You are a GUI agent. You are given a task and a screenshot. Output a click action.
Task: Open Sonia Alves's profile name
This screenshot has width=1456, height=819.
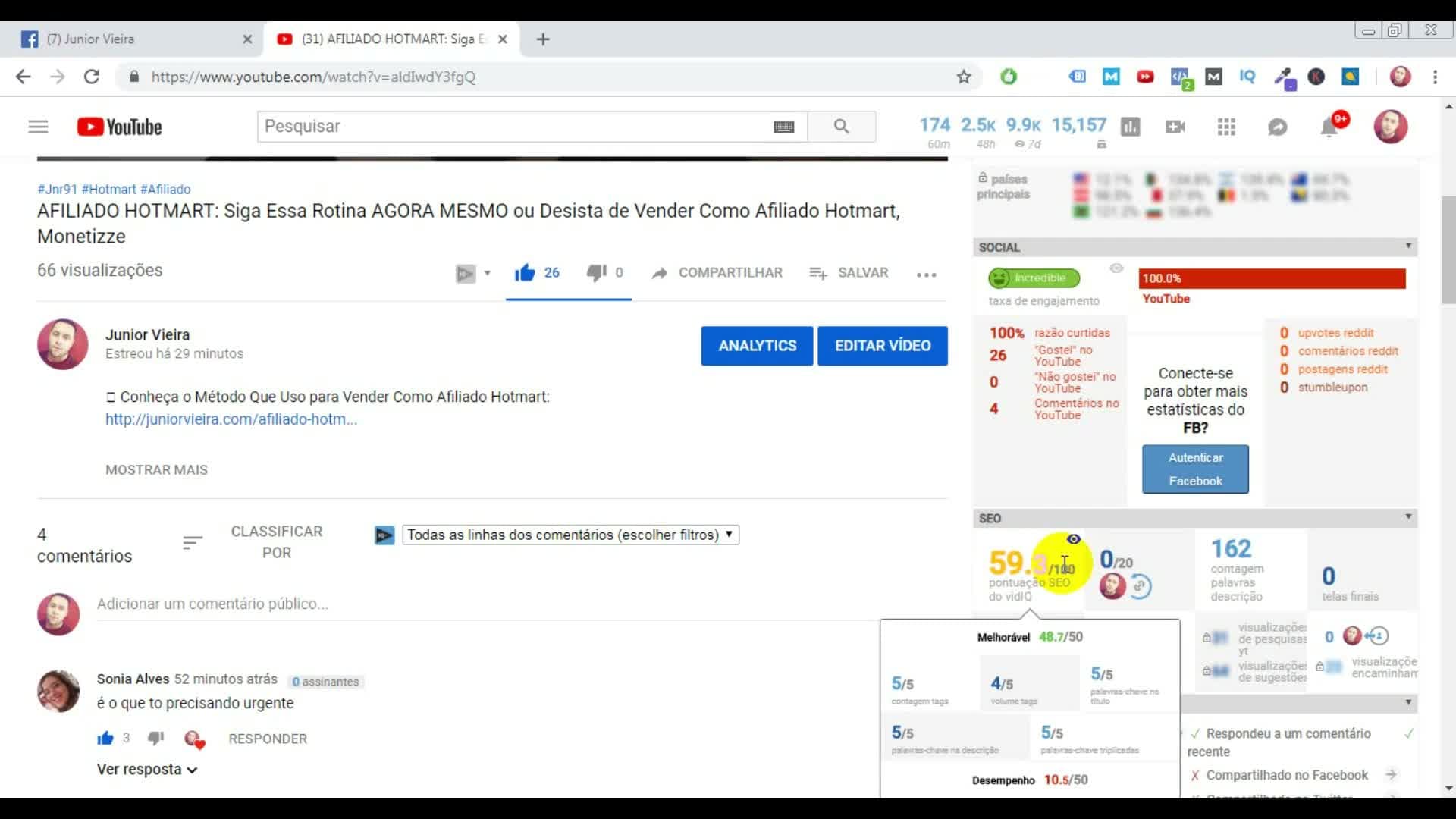click(x=133, y=679)
